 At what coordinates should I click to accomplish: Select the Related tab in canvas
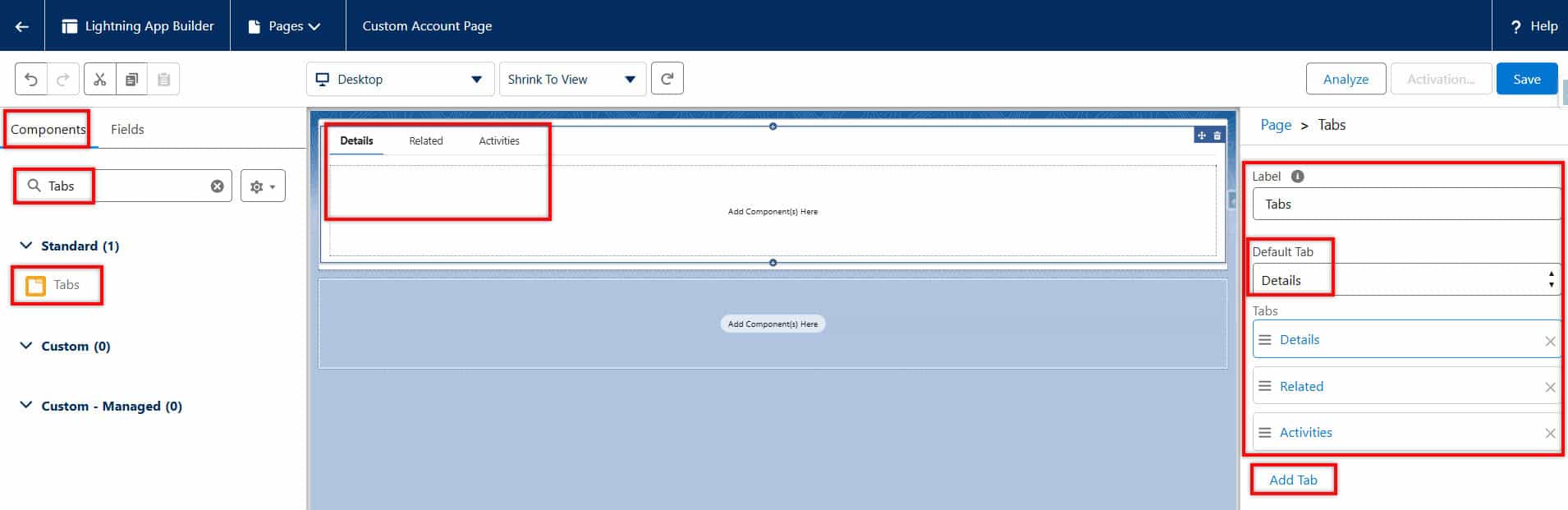(426, 141)
